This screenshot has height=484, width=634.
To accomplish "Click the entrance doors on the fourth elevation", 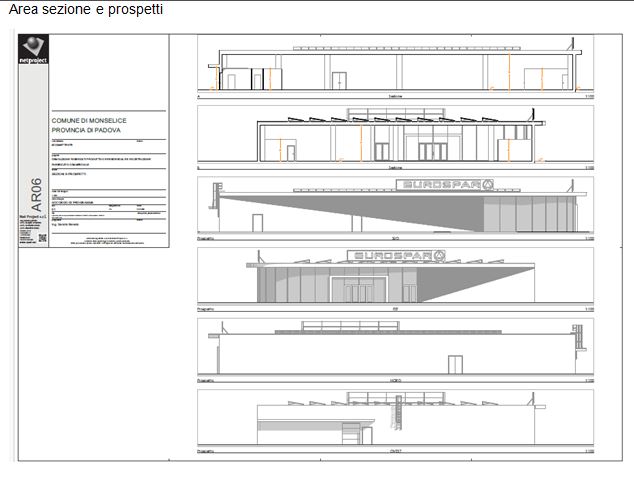I will [x=359, y=291].
